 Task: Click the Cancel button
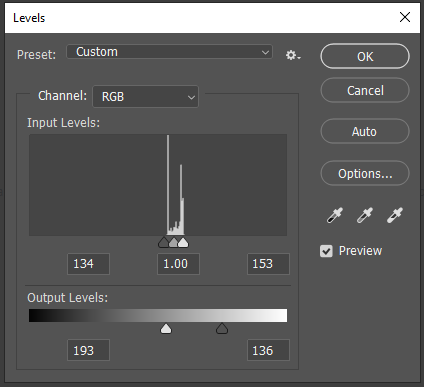point(365,90)
